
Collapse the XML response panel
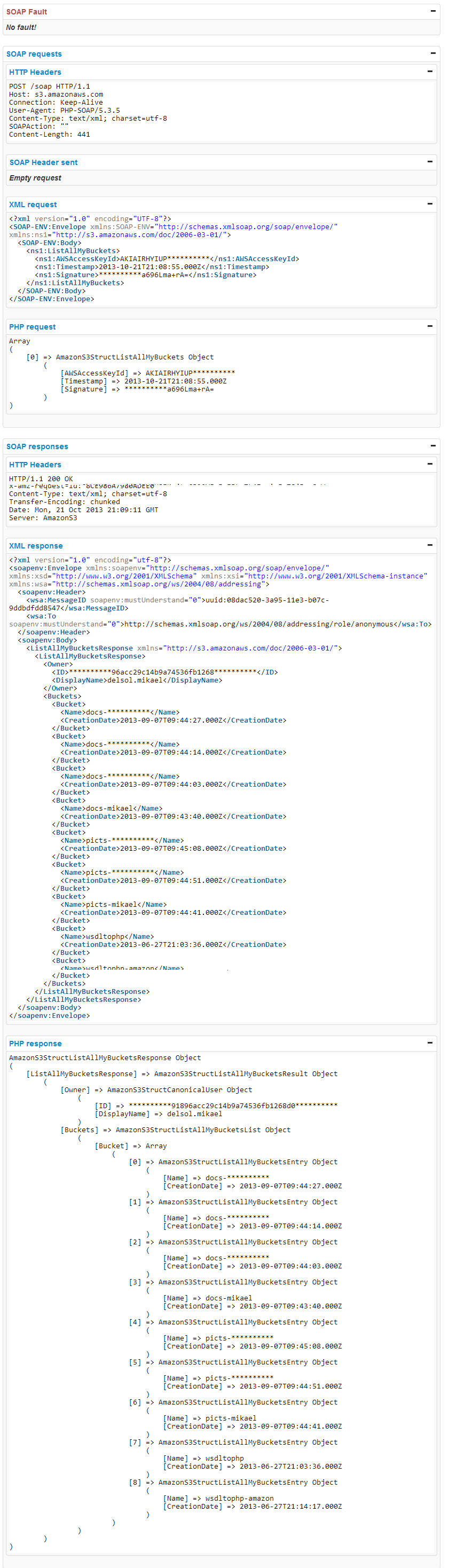pyautogui.click(x=430, y=545)
